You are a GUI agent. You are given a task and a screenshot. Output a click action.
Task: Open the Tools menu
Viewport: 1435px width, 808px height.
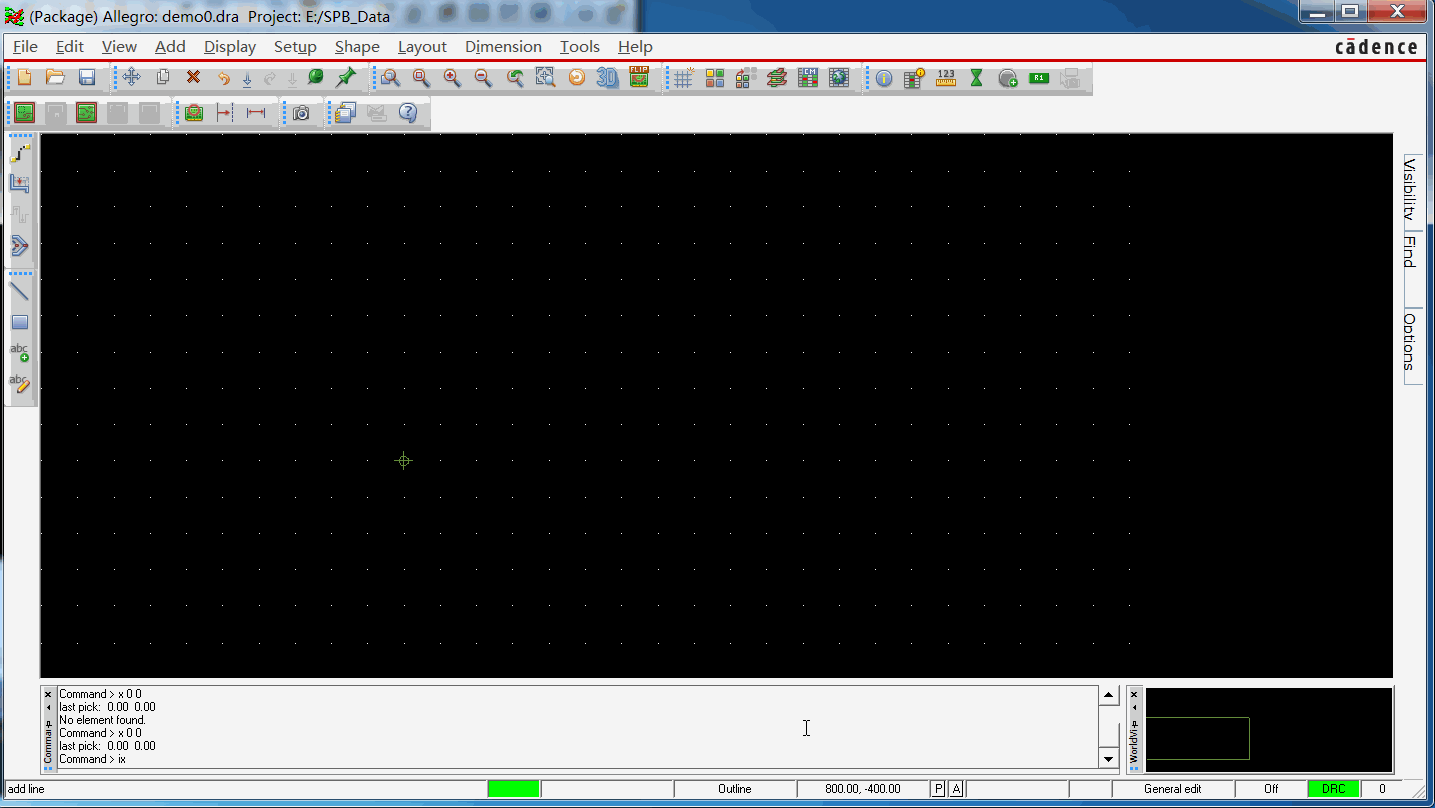pyautogui.click(x=580, y=47)
